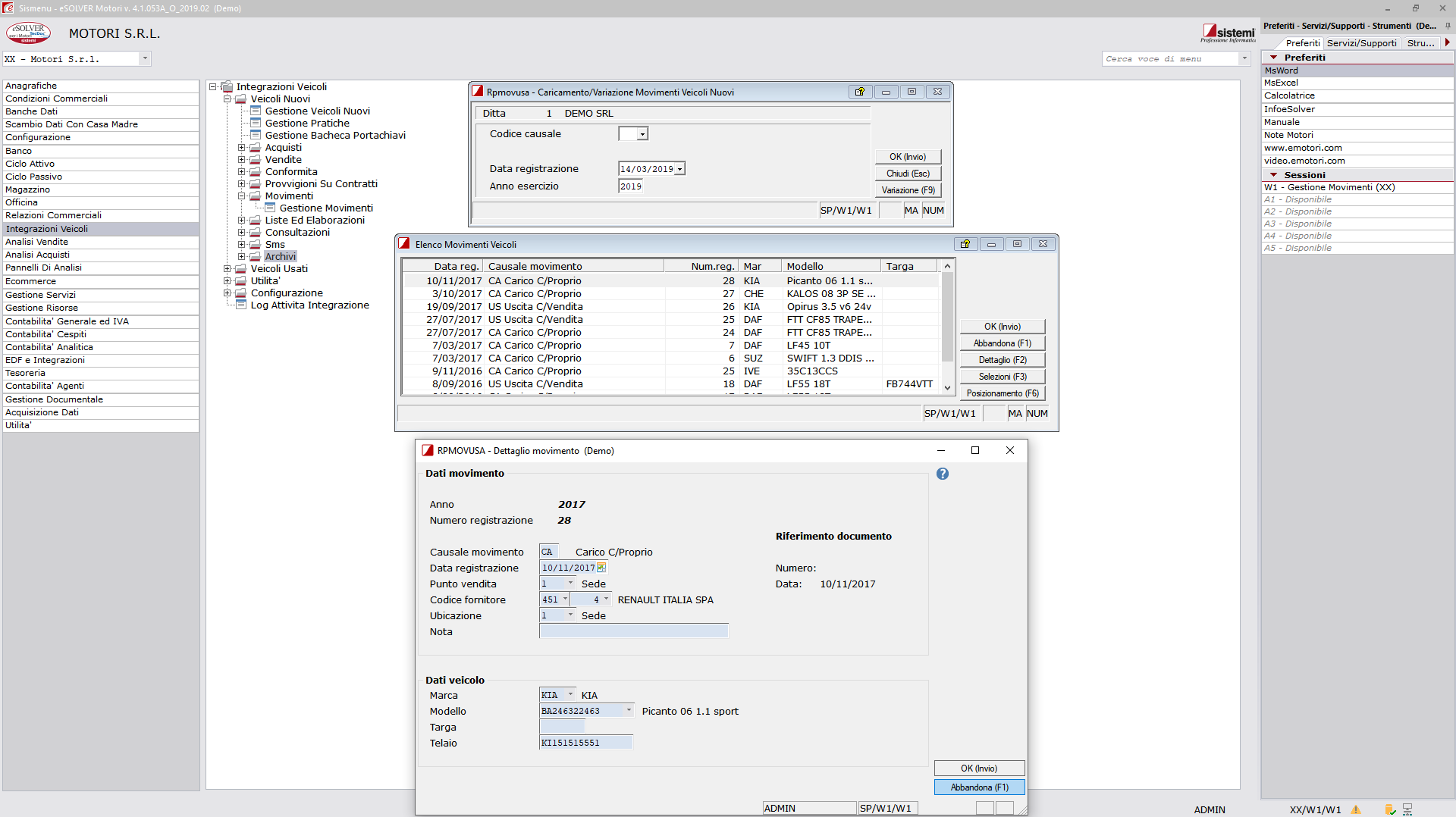This screenshot has height=817, width=1456.
Task: Click Abbandona (F1) in the Elenco Movimenti window
Action: [x=1003, y=343]
